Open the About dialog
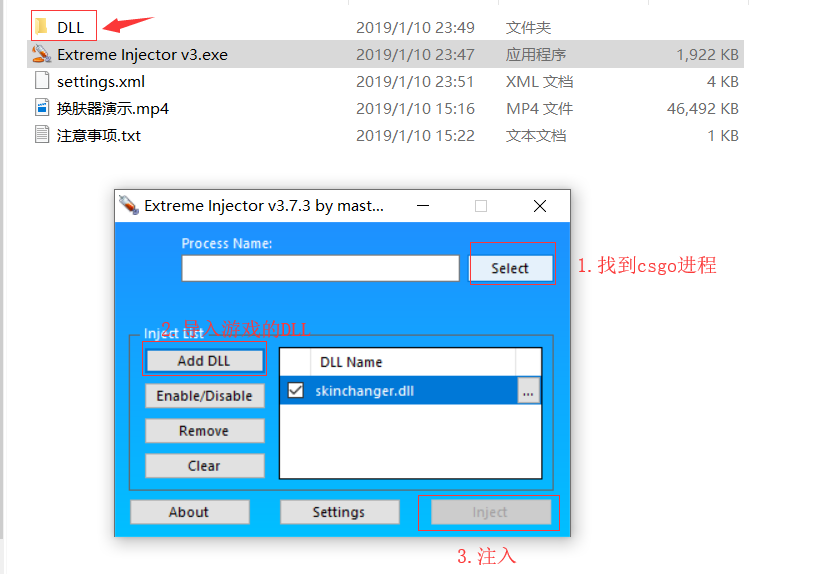 click(x=190, y=512)
